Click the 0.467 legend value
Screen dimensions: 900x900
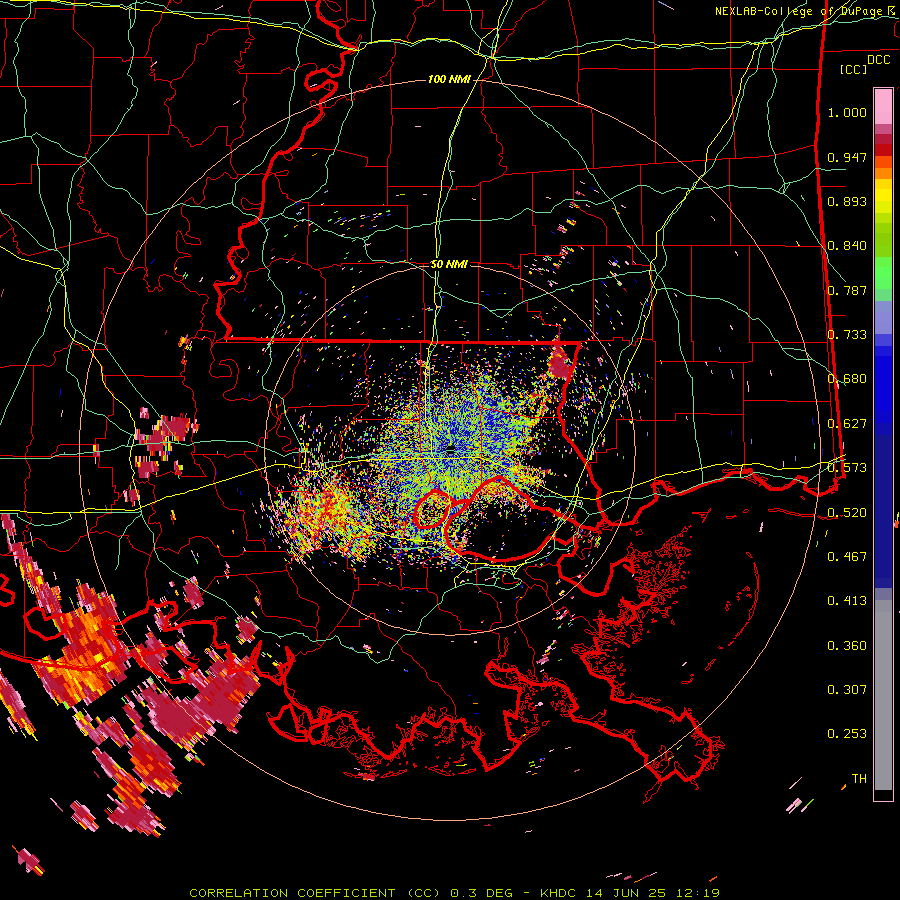pos(847,557)
